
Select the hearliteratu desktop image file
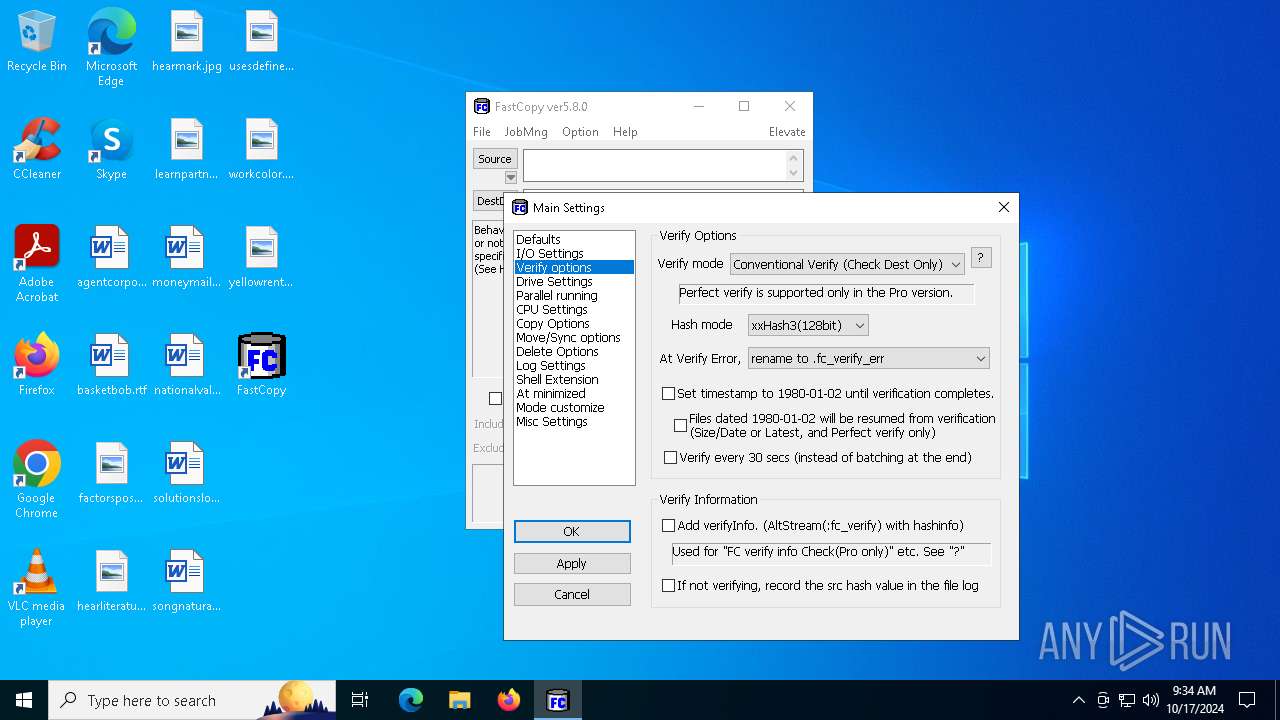pos(111,582)
